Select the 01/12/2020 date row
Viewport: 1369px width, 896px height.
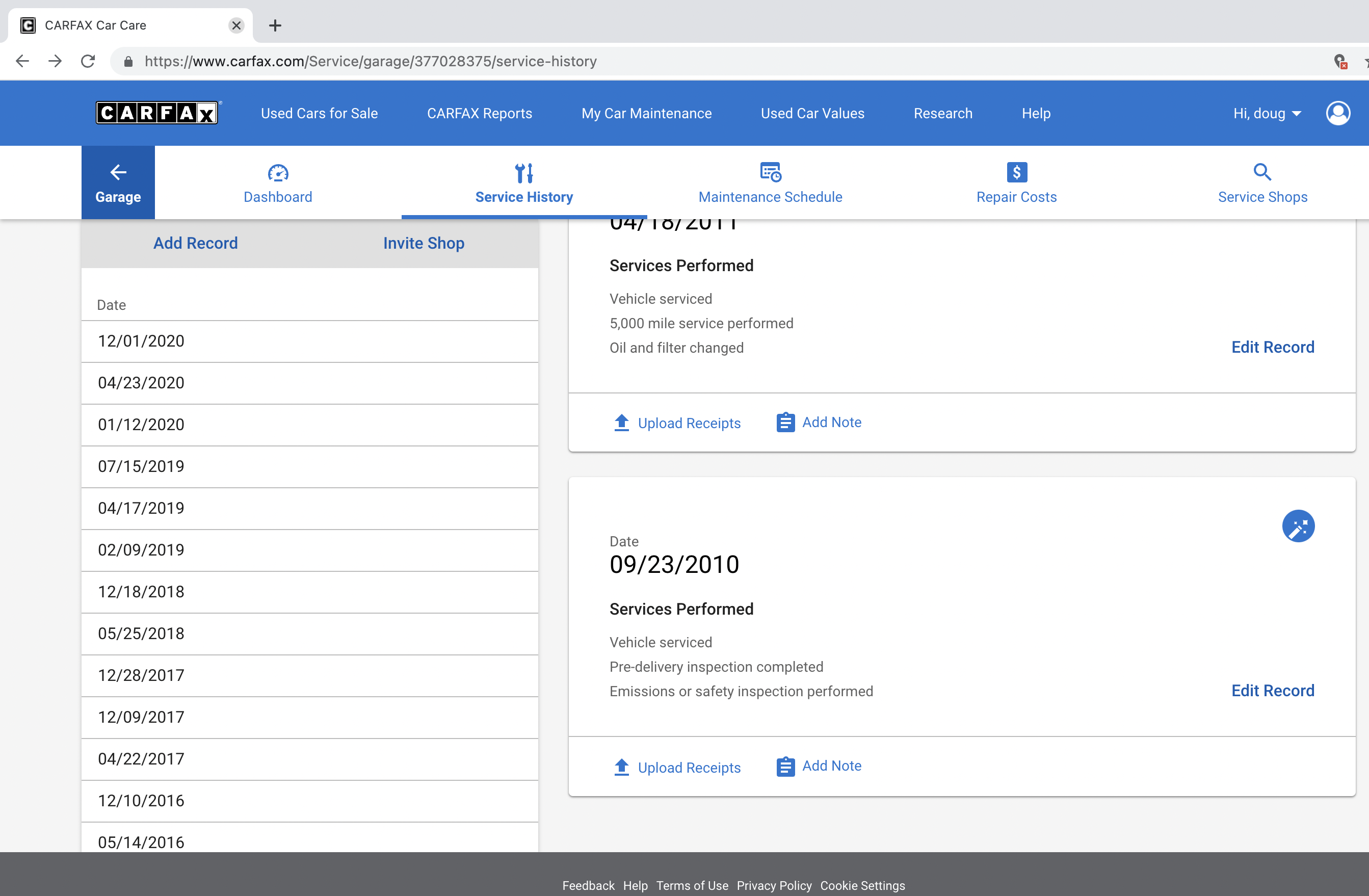[310, 425]
